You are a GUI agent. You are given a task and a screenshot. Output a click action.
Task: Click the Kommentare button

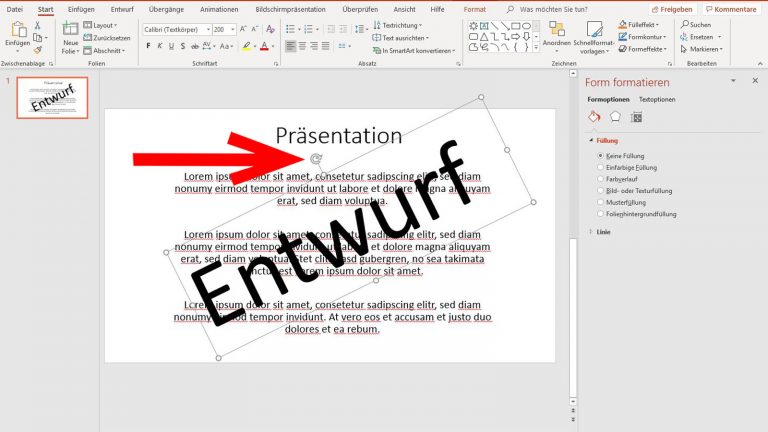tap(731, 9)
